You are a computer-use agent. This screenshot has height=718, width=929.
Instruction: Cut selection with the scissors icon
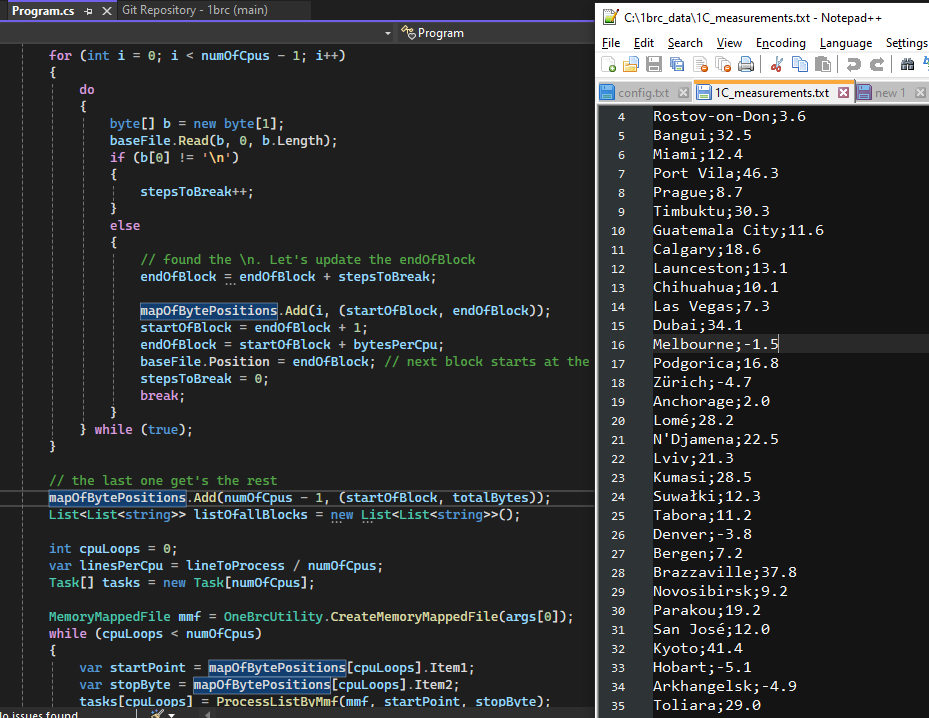(776, 65)
